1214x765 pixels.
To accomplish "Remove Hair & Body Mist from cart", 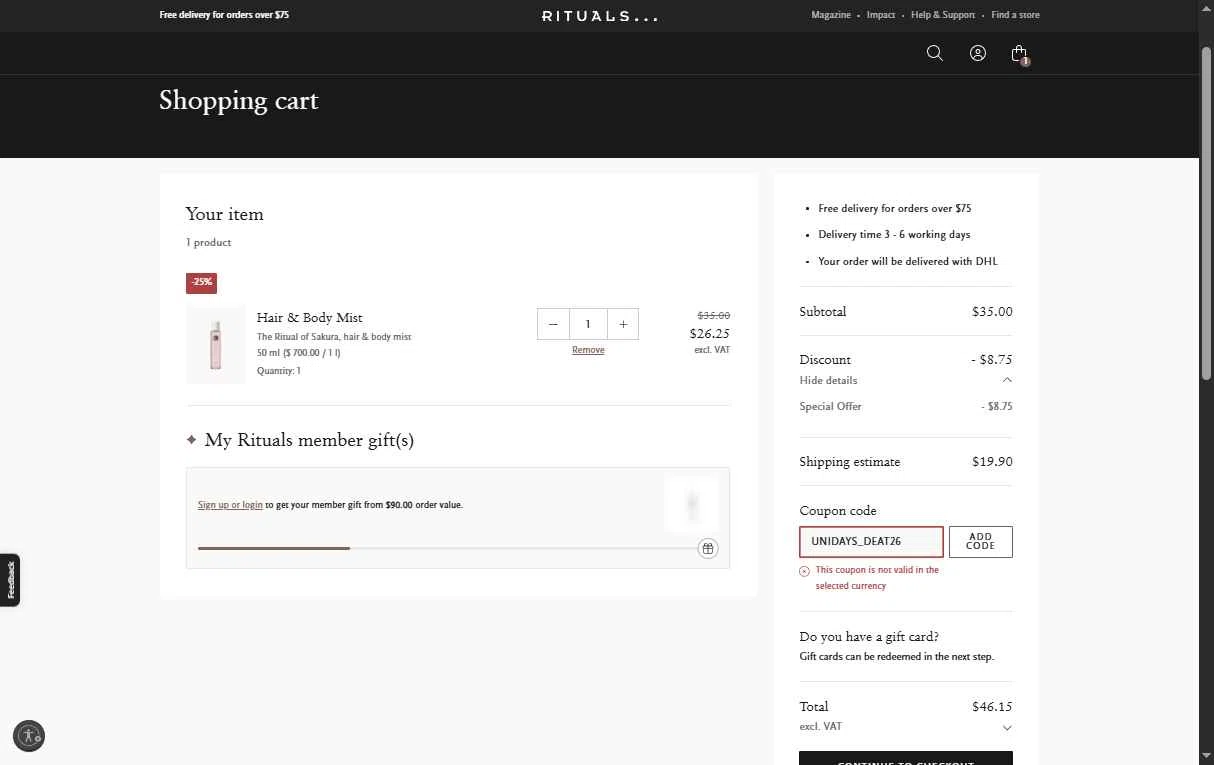I will [588, 350].
